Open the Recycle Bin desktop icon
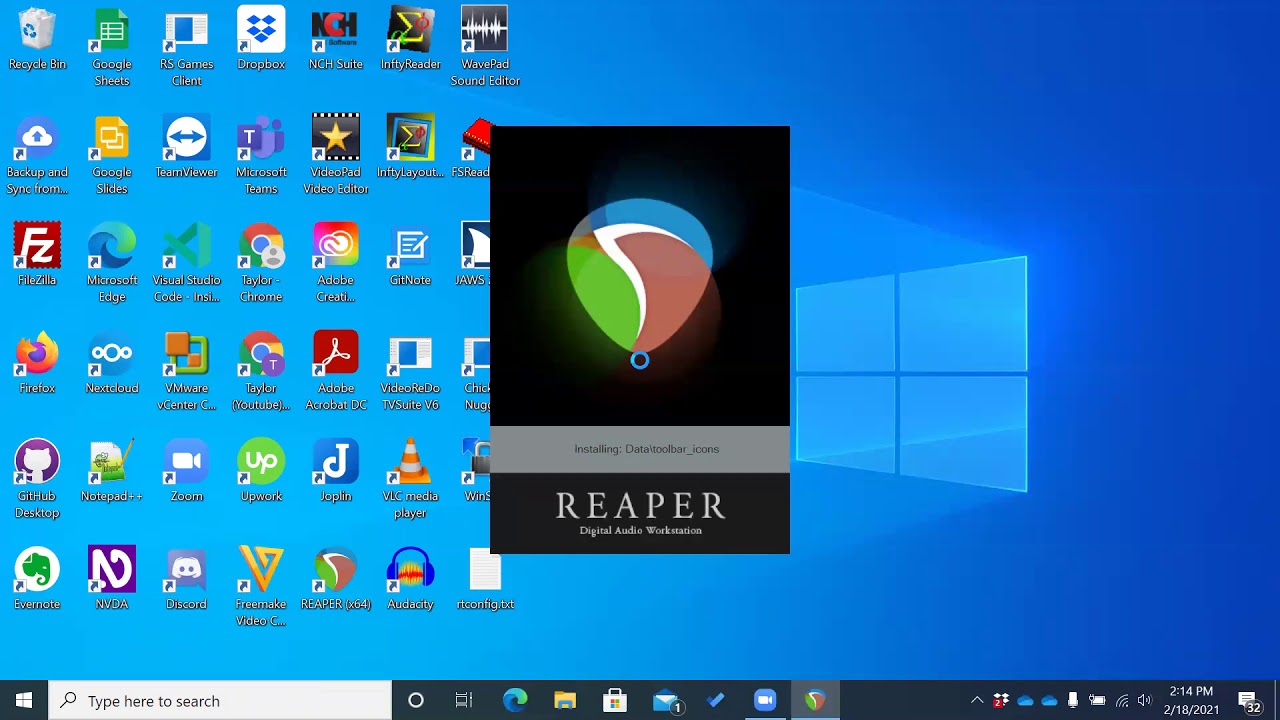1280x720 pixels. [x=37, y=40]
